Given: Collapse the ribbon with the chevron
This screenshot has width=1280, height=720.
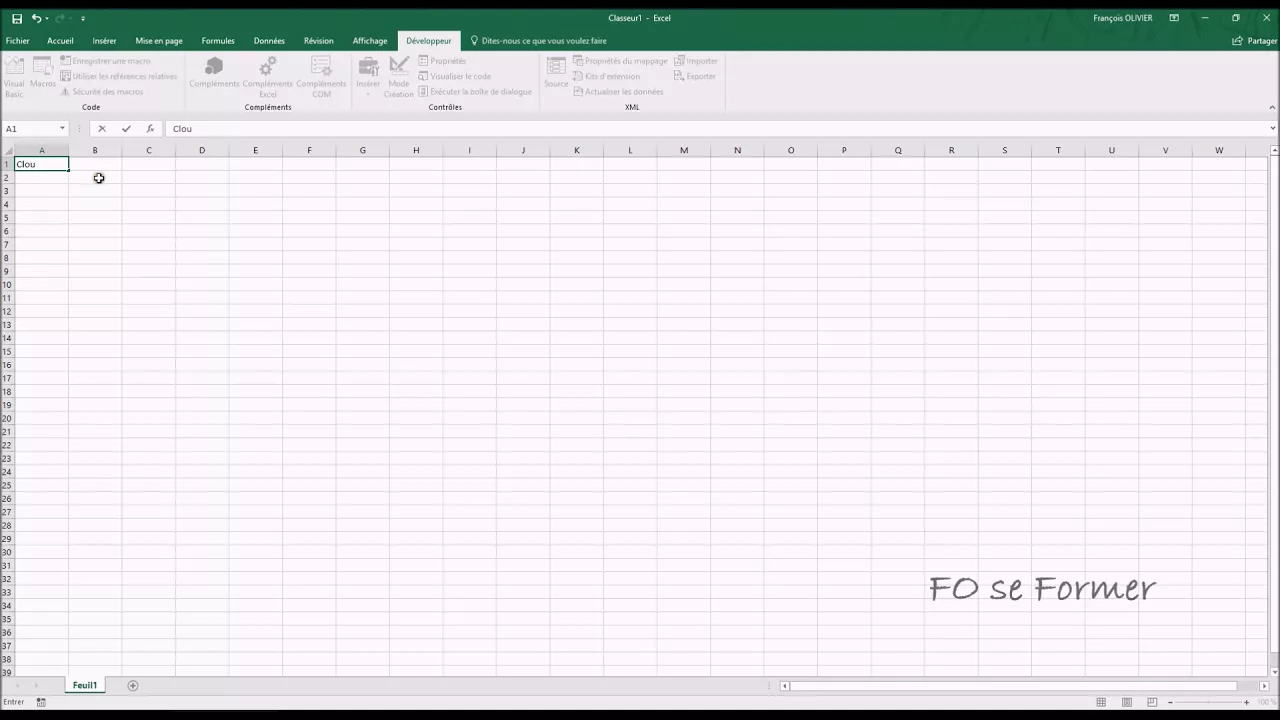Looking at the screenshot, I should pos(1272,107).
